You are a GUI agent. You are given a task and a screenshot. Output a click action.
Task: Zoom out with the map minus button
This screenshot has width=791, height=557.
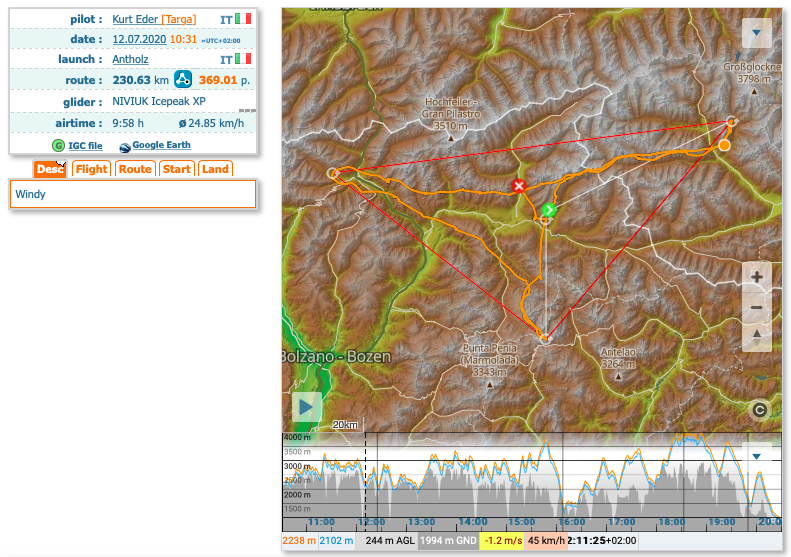[x=757, y=307]
